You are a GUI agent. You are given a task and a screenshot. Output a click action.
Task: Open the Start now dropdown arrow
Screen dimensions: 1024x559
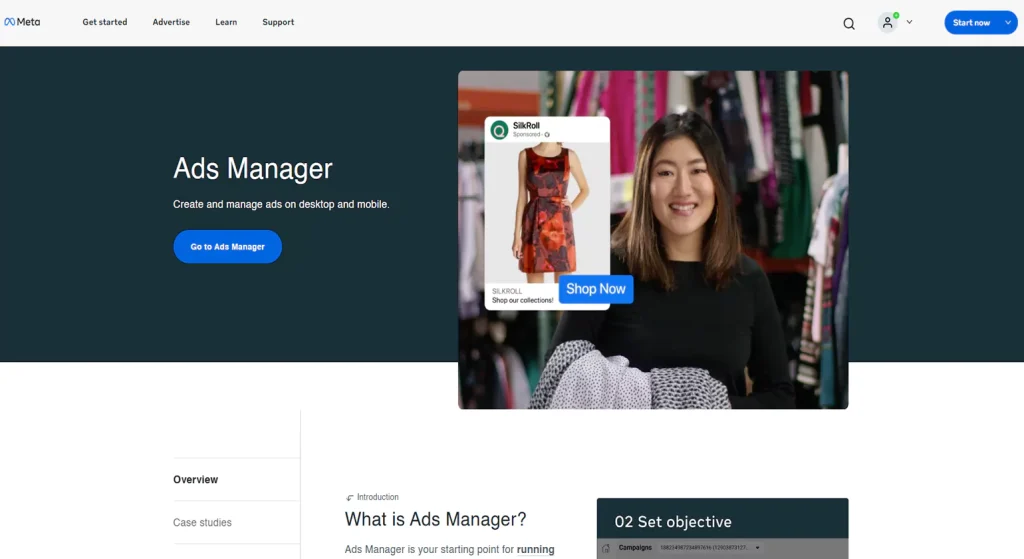click(1008, 23)
